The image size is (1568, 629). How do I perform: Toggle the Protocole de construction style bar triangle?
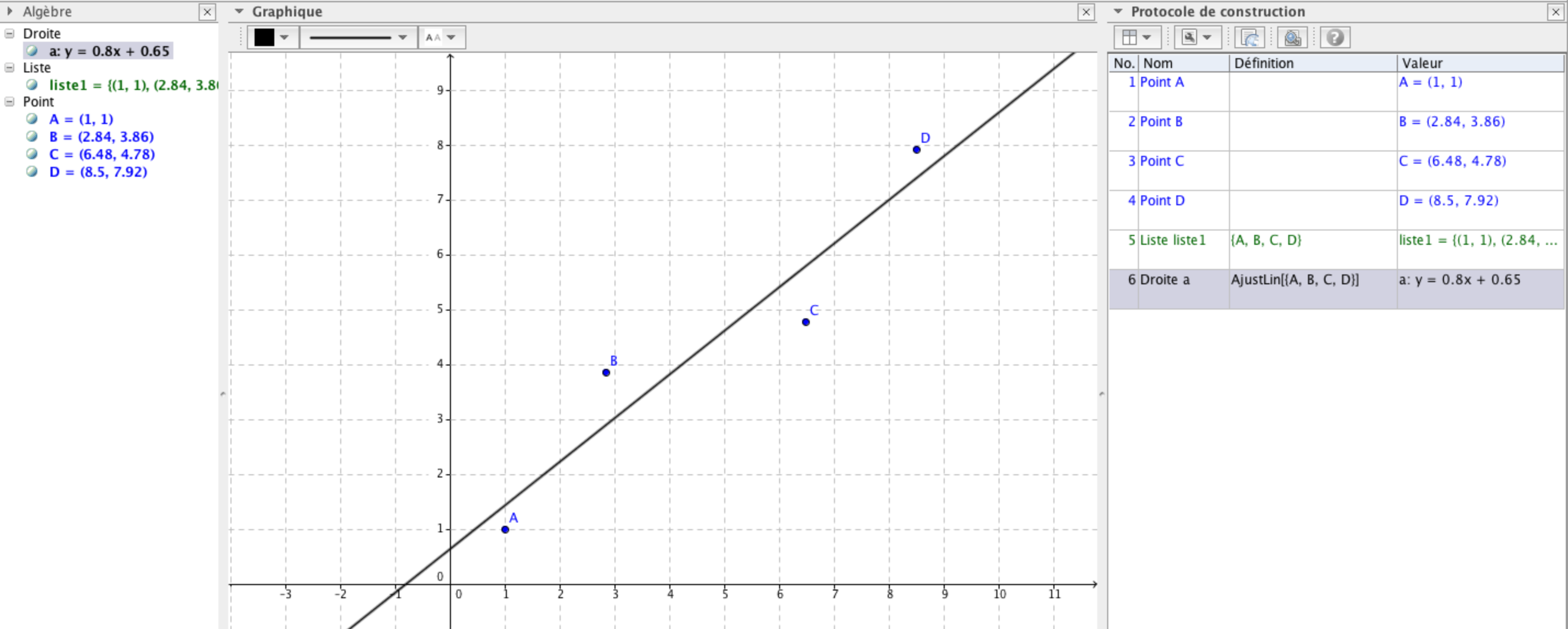click(x=1118, y=11)
